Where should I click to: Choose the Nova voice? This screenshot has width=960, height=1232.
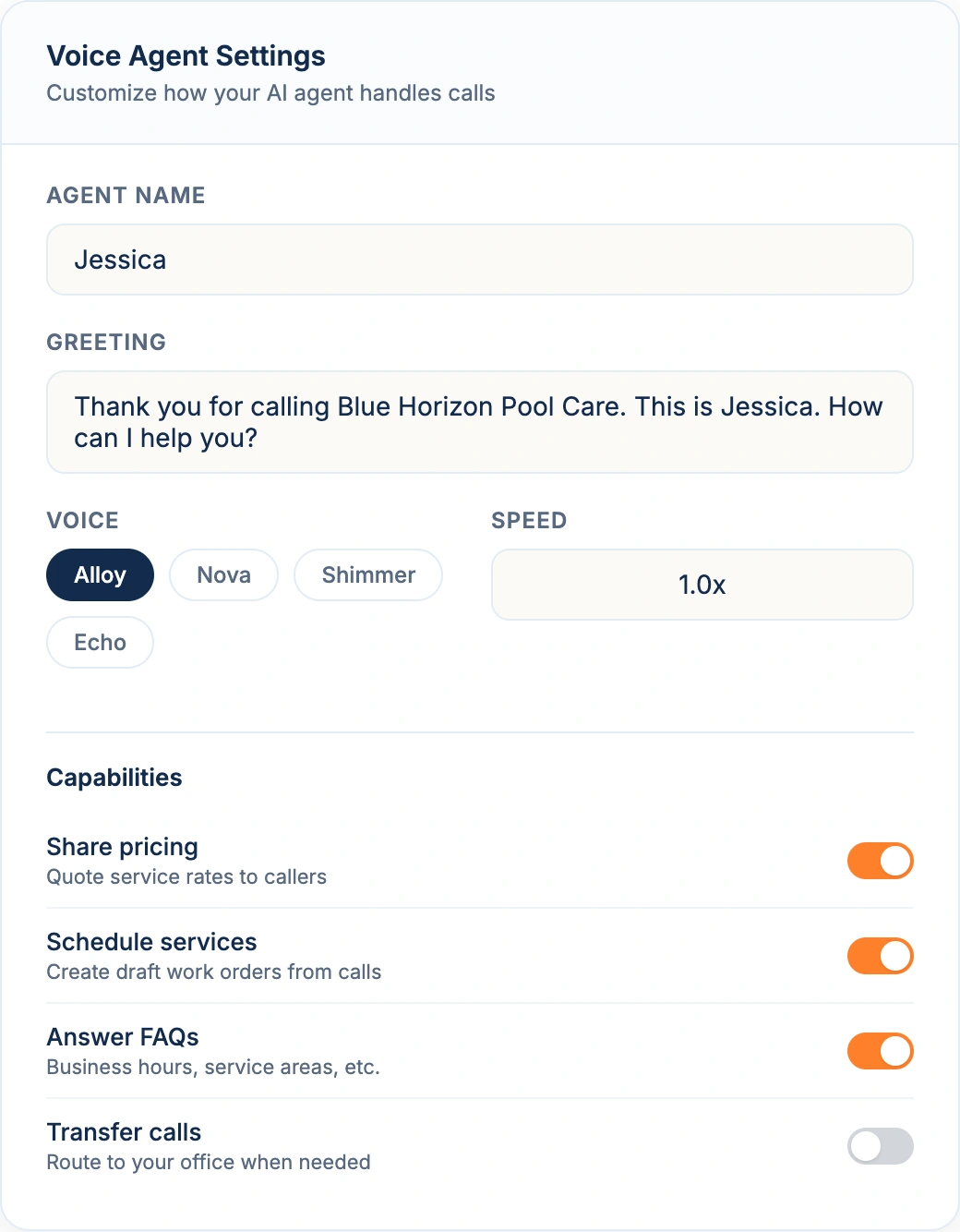pyautogui.click(x=223, y=575)
